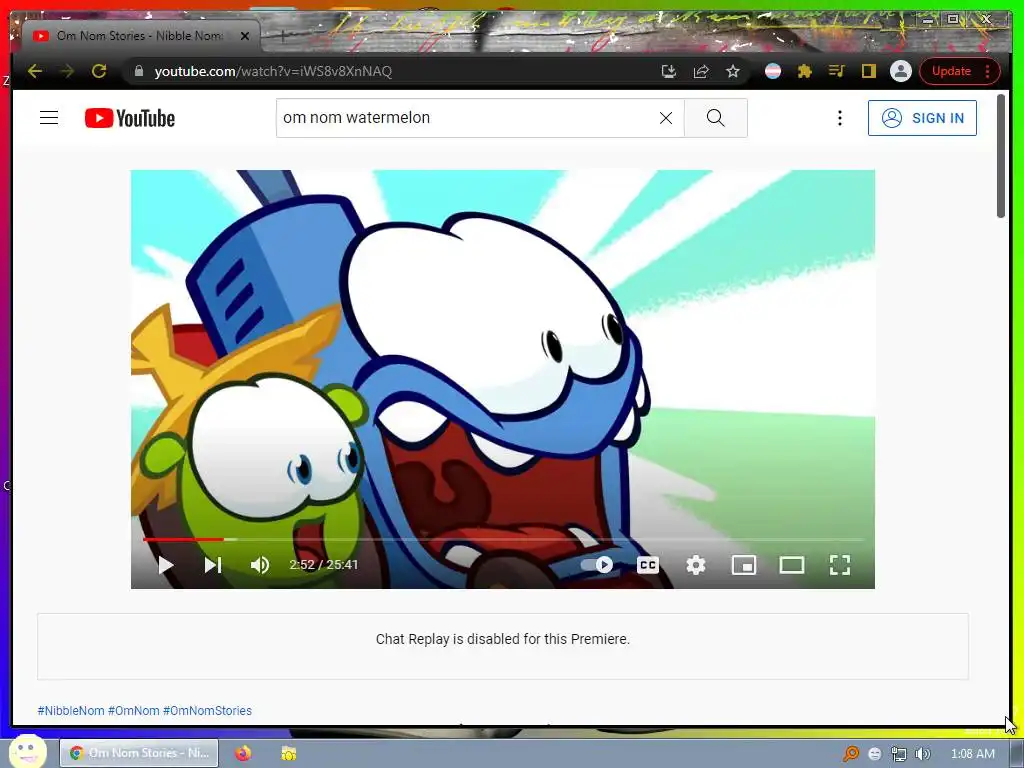
Task: Go back to the previous page
Action: [35, 71]
